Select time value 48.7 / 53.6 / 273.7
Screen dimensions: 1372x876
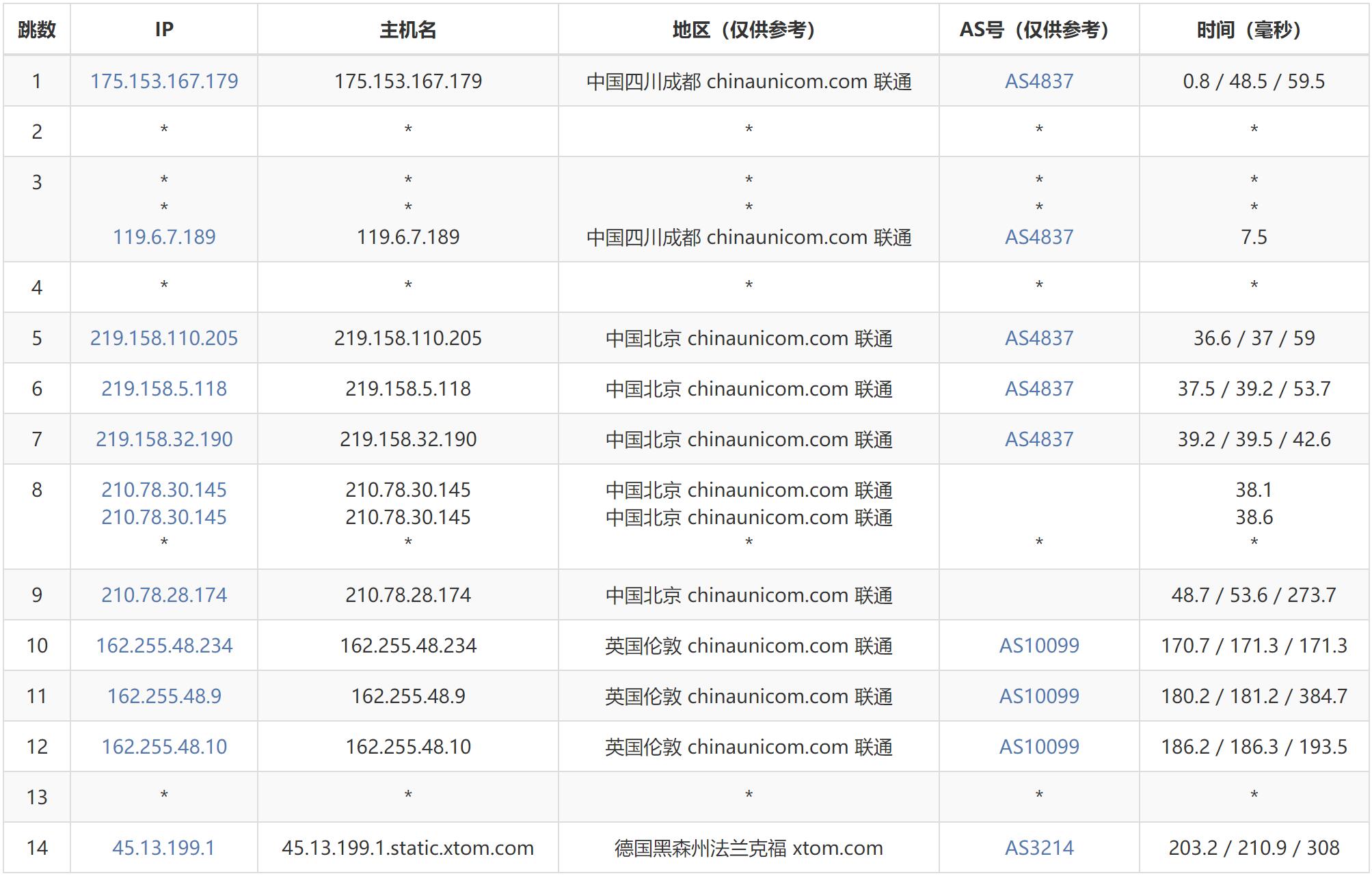tap(1254, 595)
